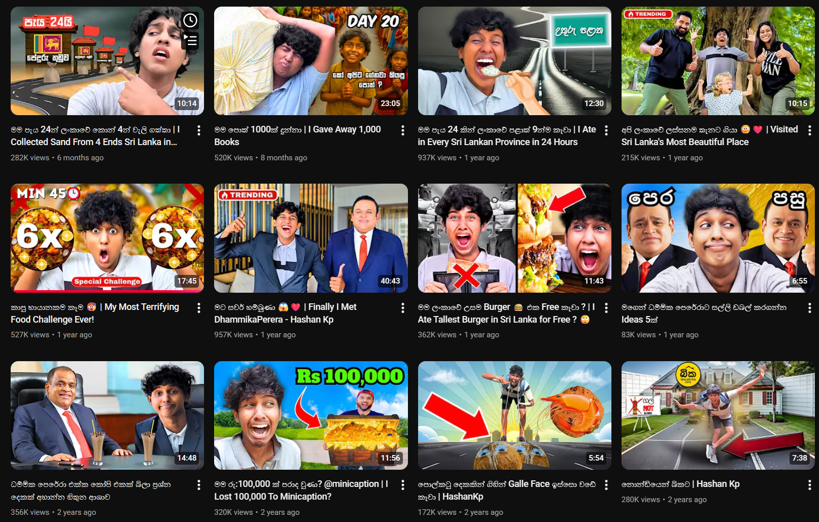The height and width of the screenshot is (522, 819).
Task: Open the Rs 100,000 treasure chest thumbnail
Action: [311, 415]
